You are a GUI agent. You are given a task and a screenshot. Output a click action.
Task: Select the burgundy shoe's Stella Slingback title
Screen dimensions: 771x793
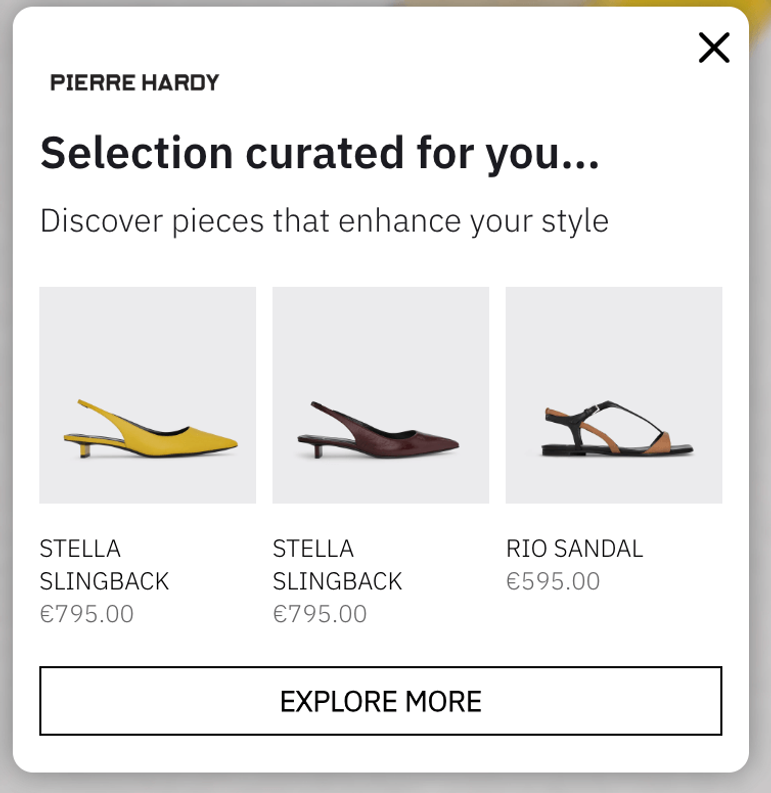pyautogui.click(x=337, y=565)
